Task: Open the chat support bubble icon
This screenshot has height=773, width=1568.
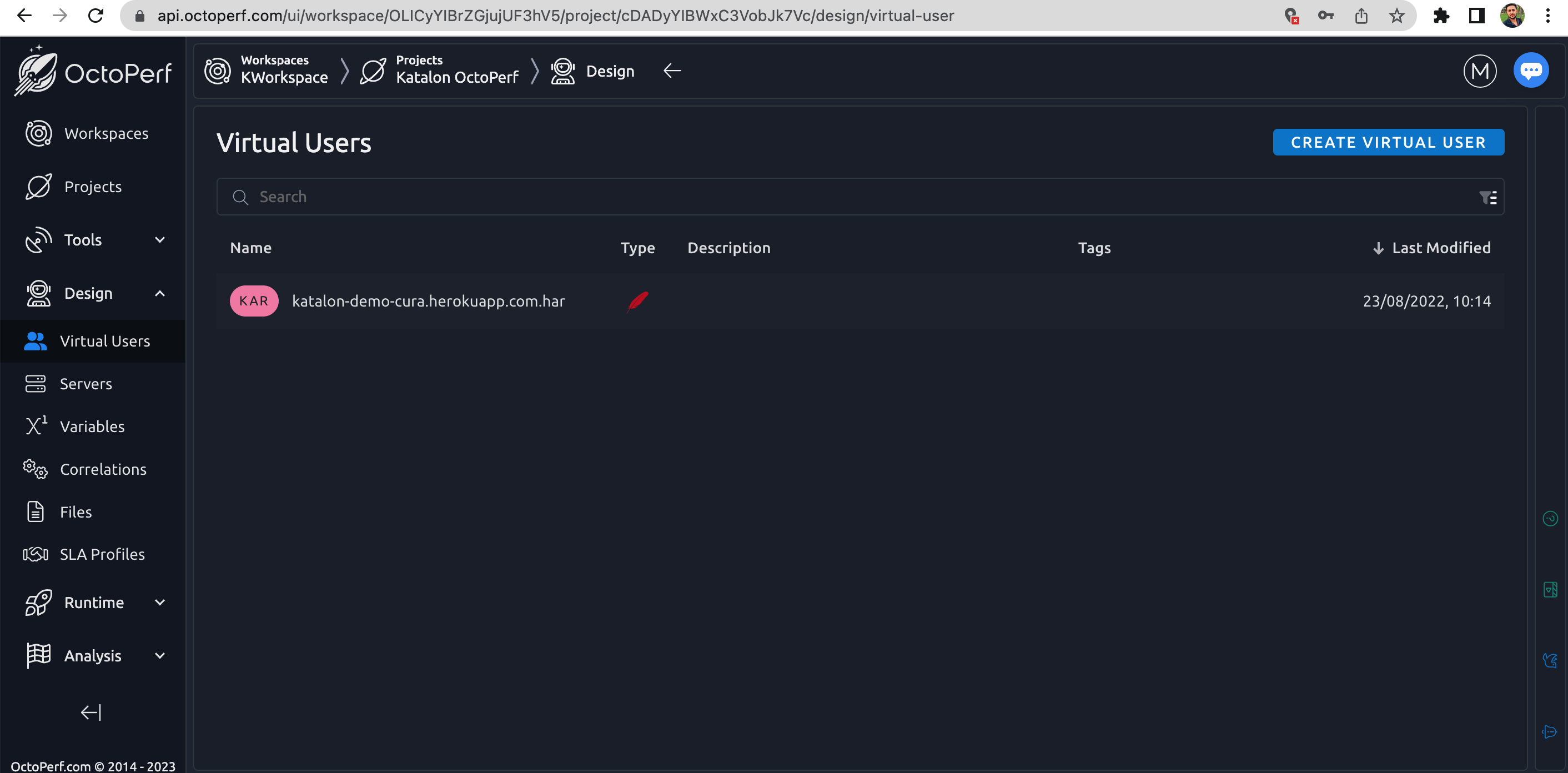Action: coord(1531,69)
